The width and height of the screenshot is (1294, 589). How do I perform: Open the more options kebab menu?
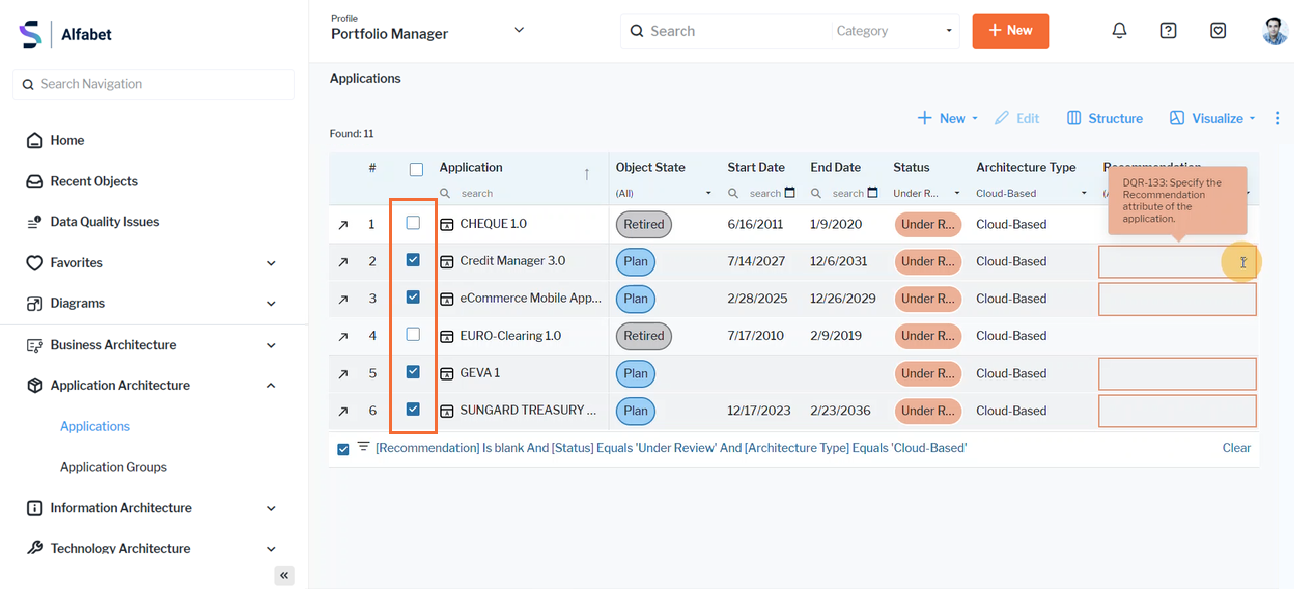pyautogui.click(x=1277, y=118)
